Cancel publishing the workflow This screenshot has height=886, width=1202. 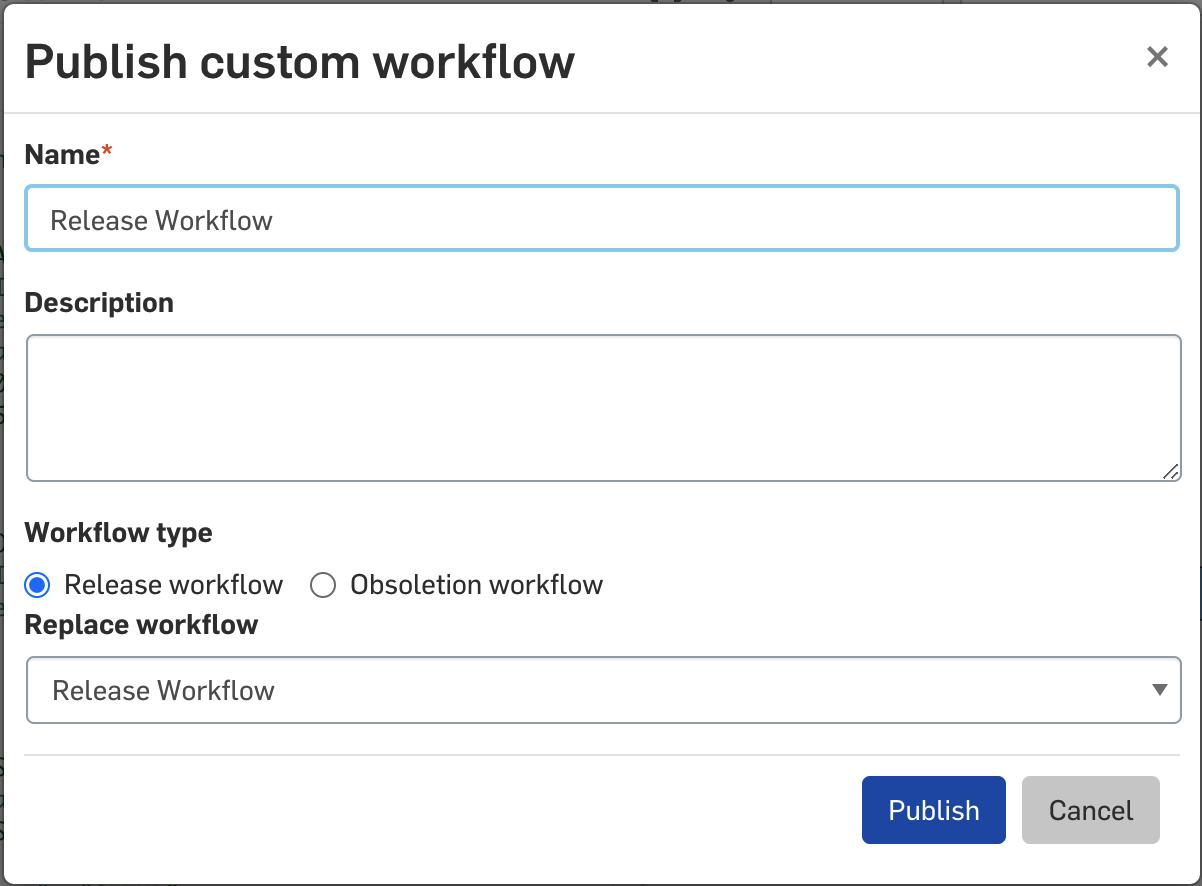point(1090,810)
